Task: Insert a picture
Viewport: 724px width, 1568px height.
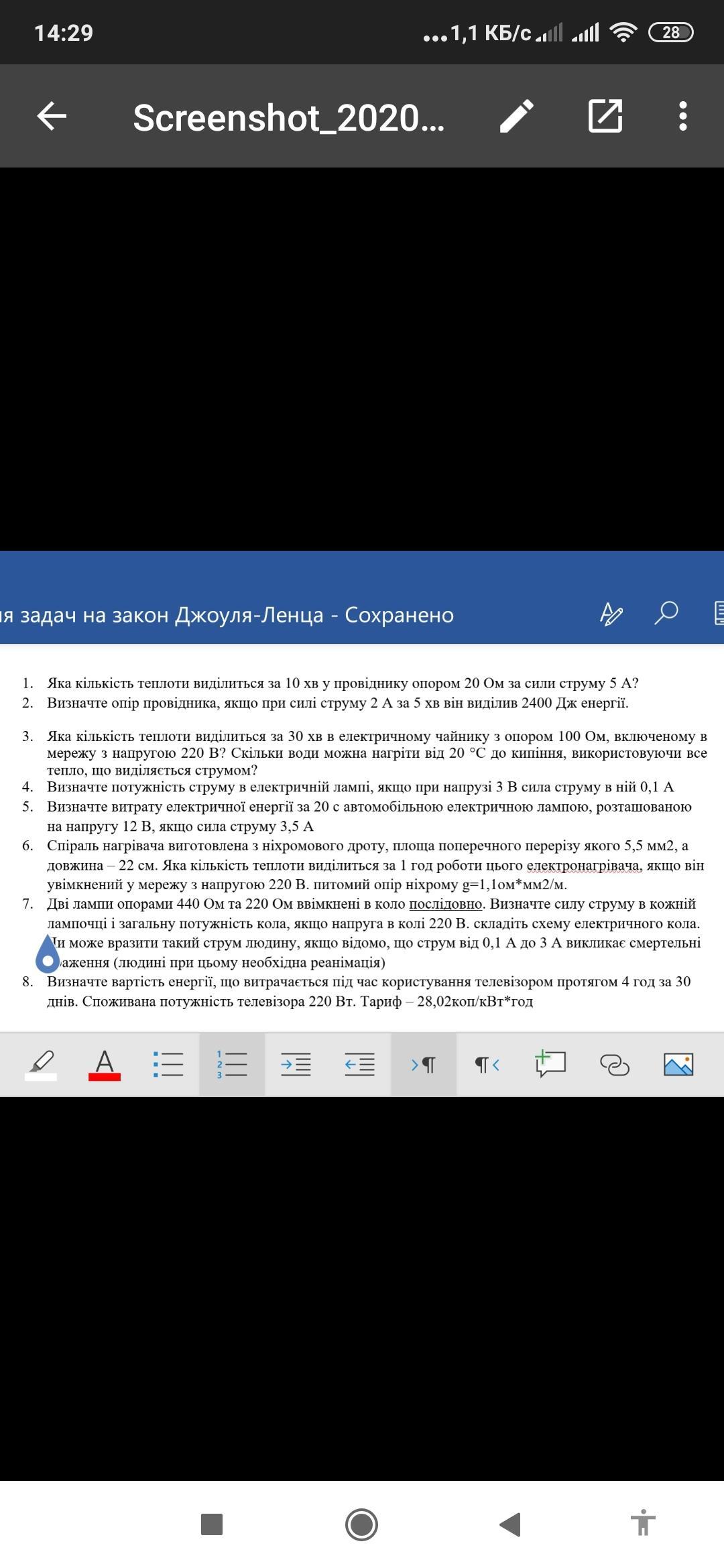Action: [x=678, y=1064]
